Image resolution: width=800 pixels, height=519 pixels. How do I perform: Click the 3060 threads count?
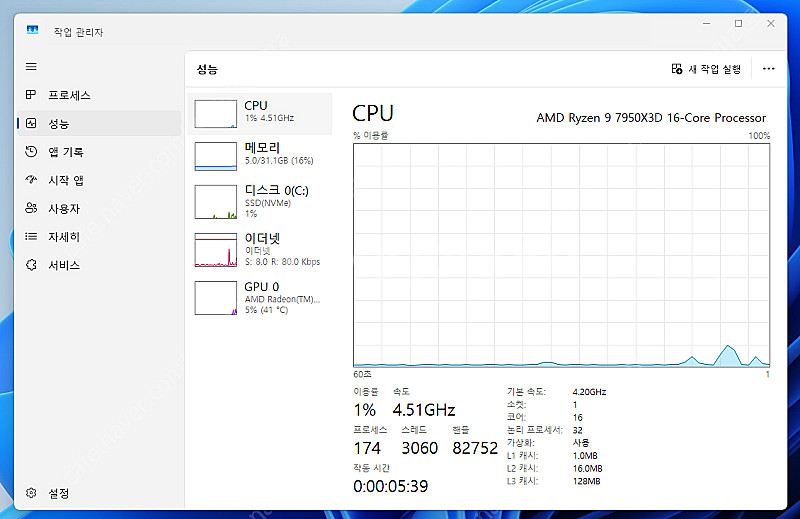[419, 448]
